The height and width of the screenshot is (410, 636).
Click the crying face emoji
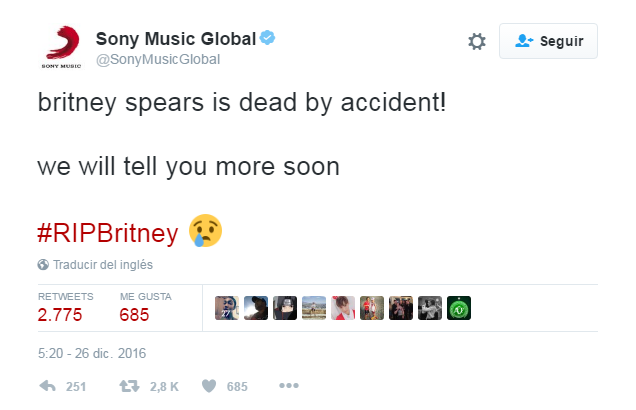[205, 231]
